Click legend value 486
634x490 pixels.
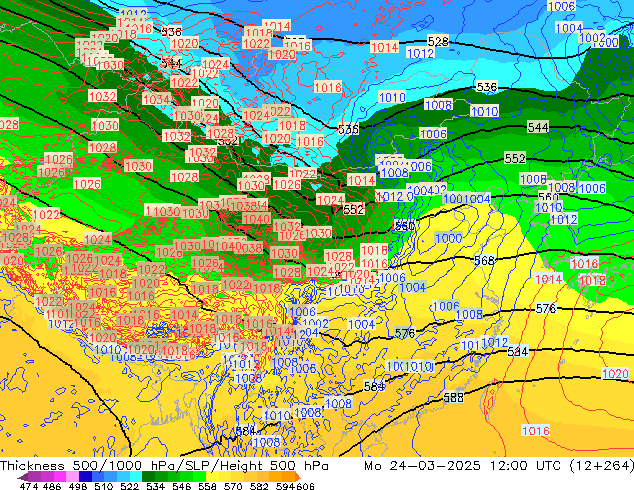[x=52, y=486]
